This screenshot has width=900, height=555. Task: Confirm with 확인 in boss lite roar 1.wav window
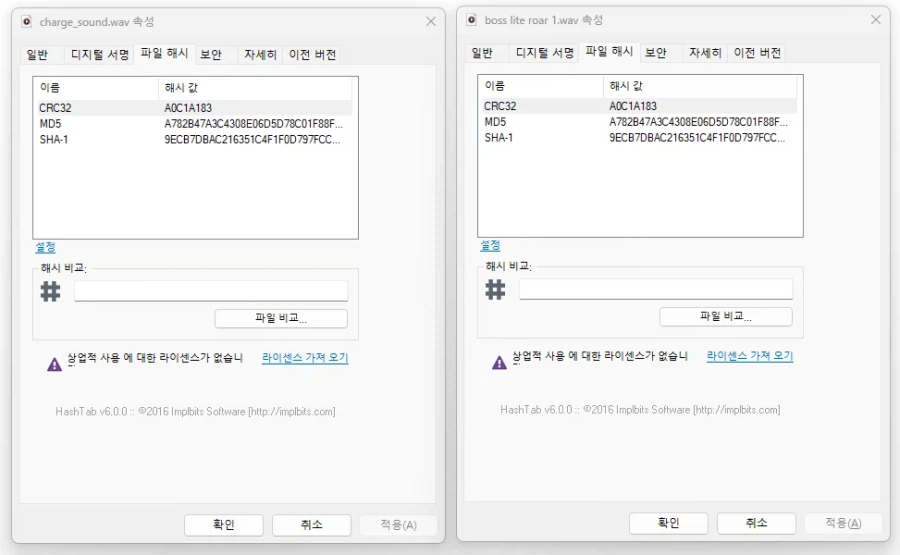669,523
